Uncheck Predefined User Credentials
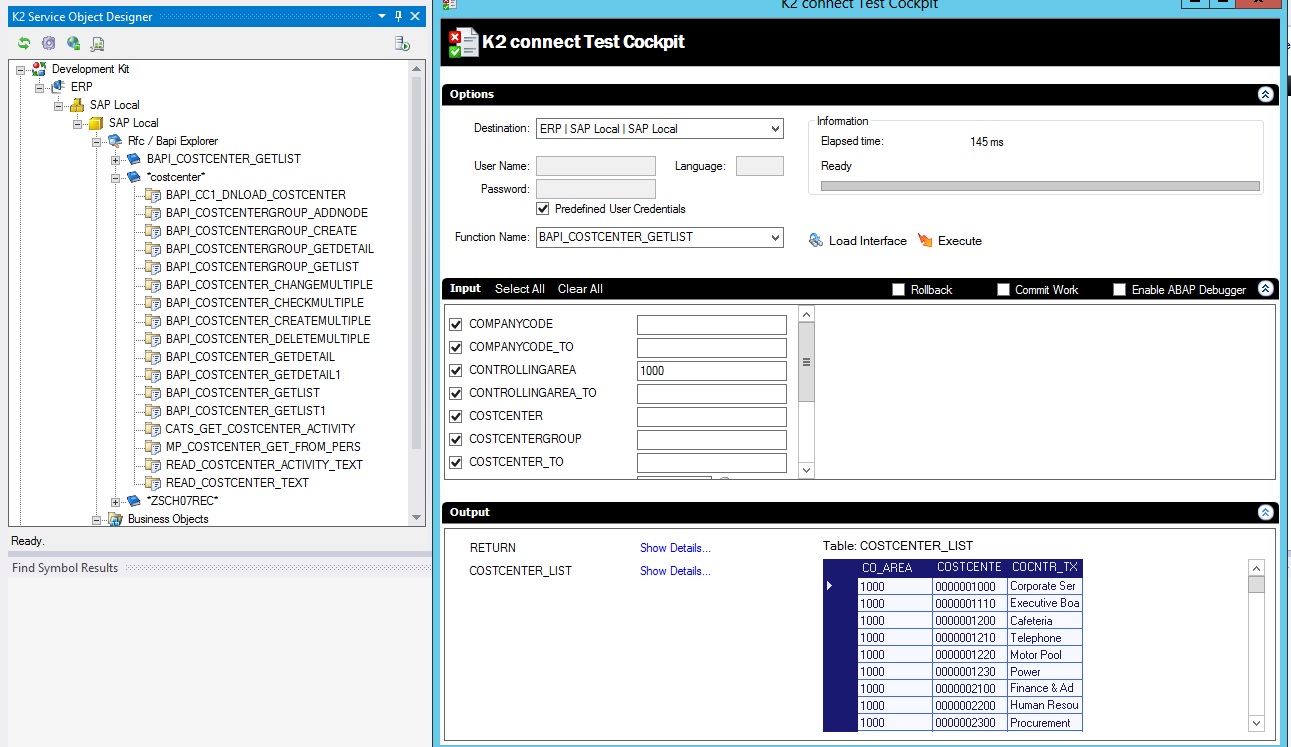1291x747 pixels. click(x=542, y=209)
